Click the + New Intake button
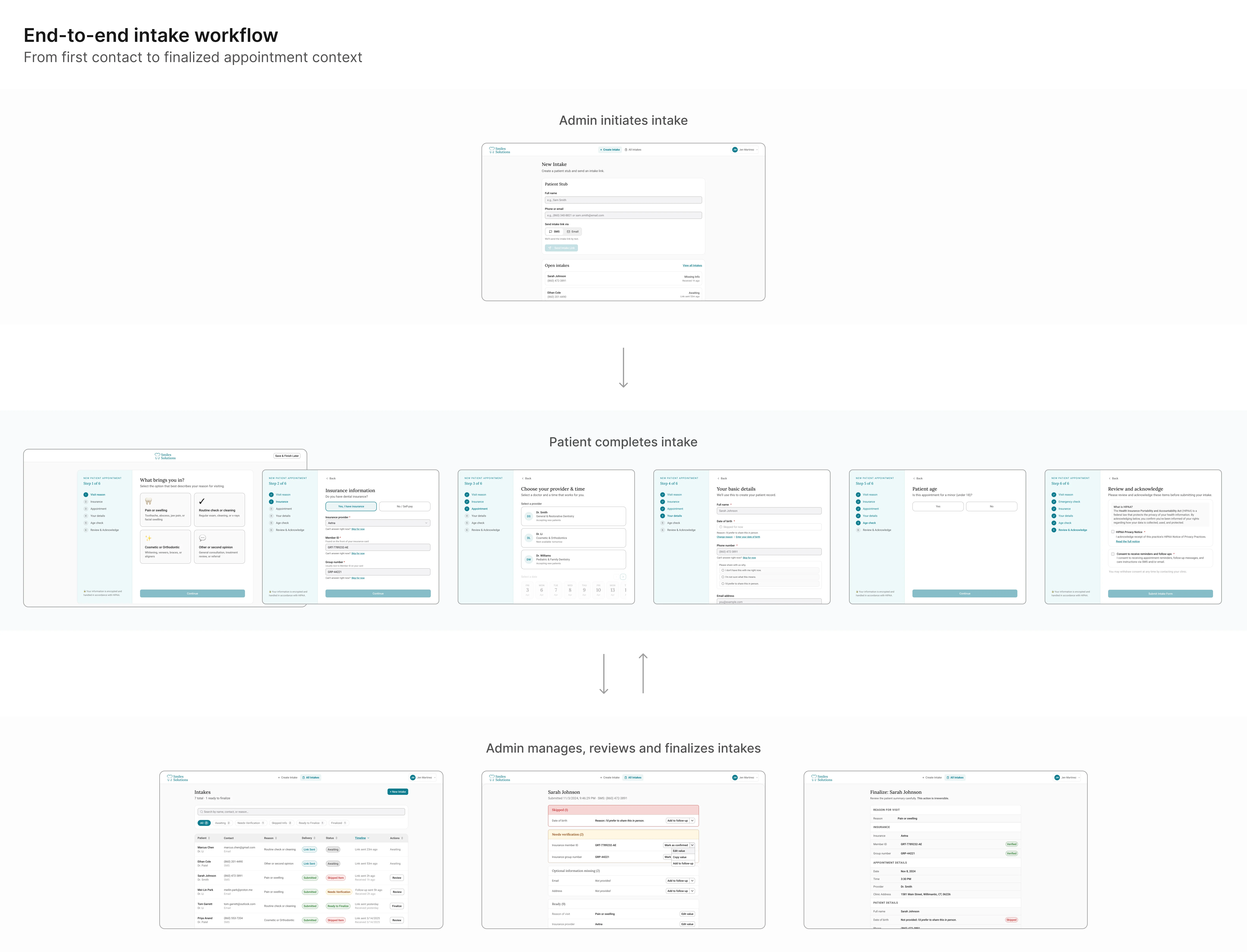1247x952 pixels. [x=398, y=792]
